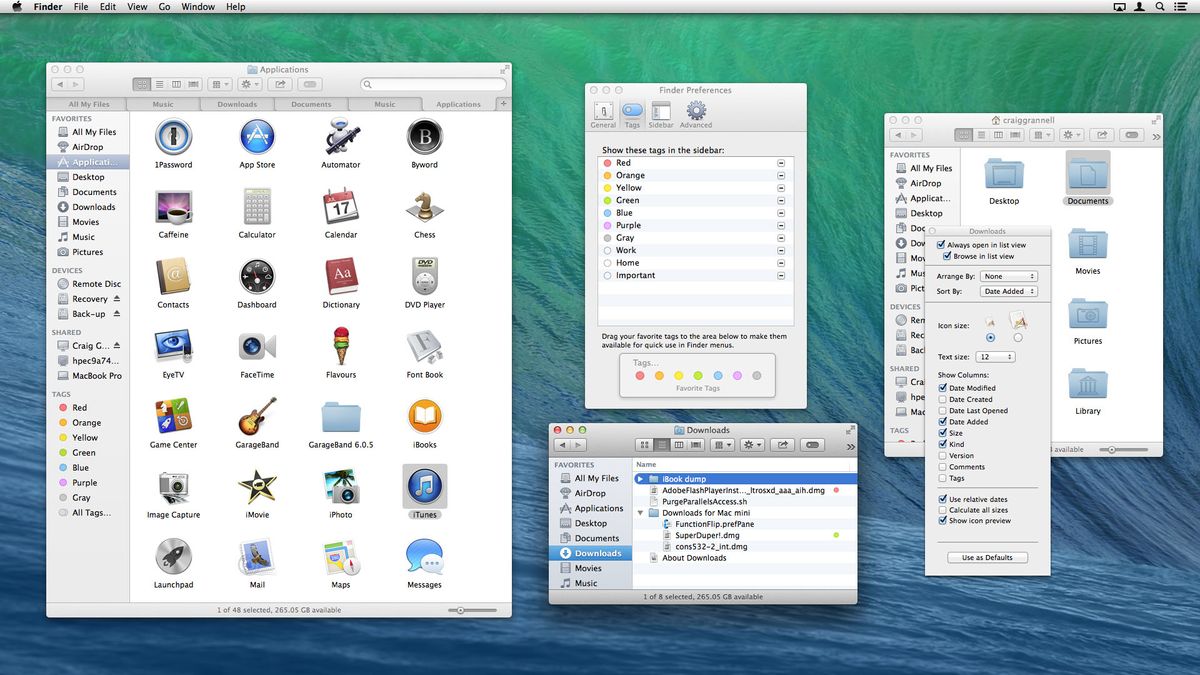Open GarageBand from the Applications window

click(257, 418)
